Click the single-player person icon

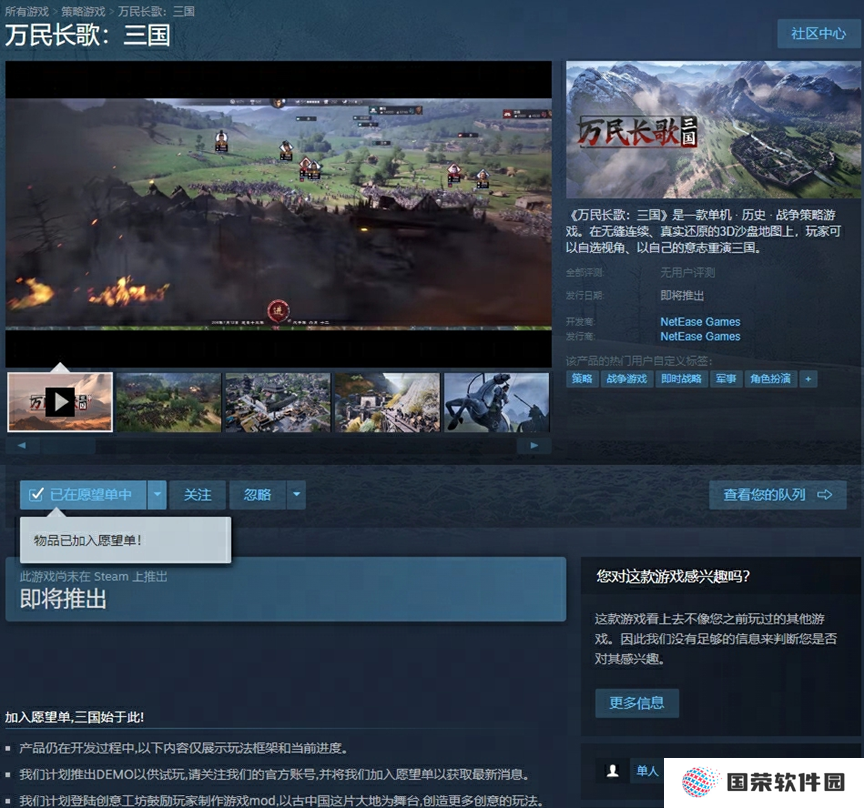tap(612, 771)
